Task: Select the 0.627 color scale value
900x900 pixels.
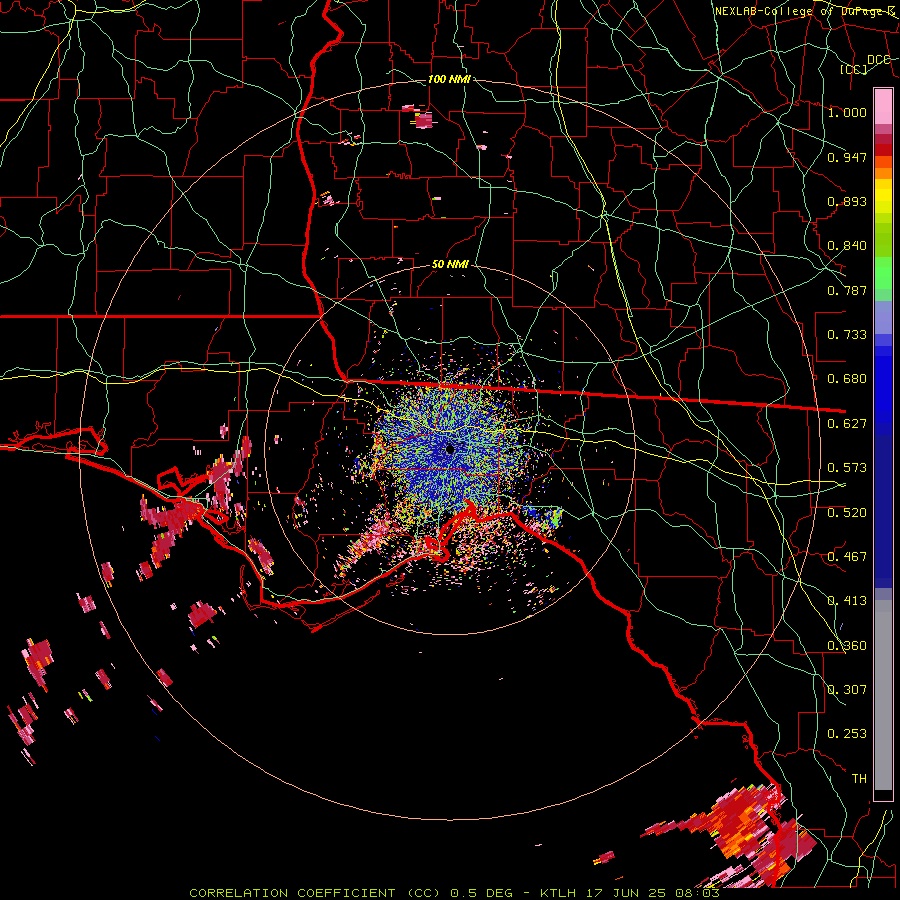Action: pyautogui.click(x=847, y=424)
